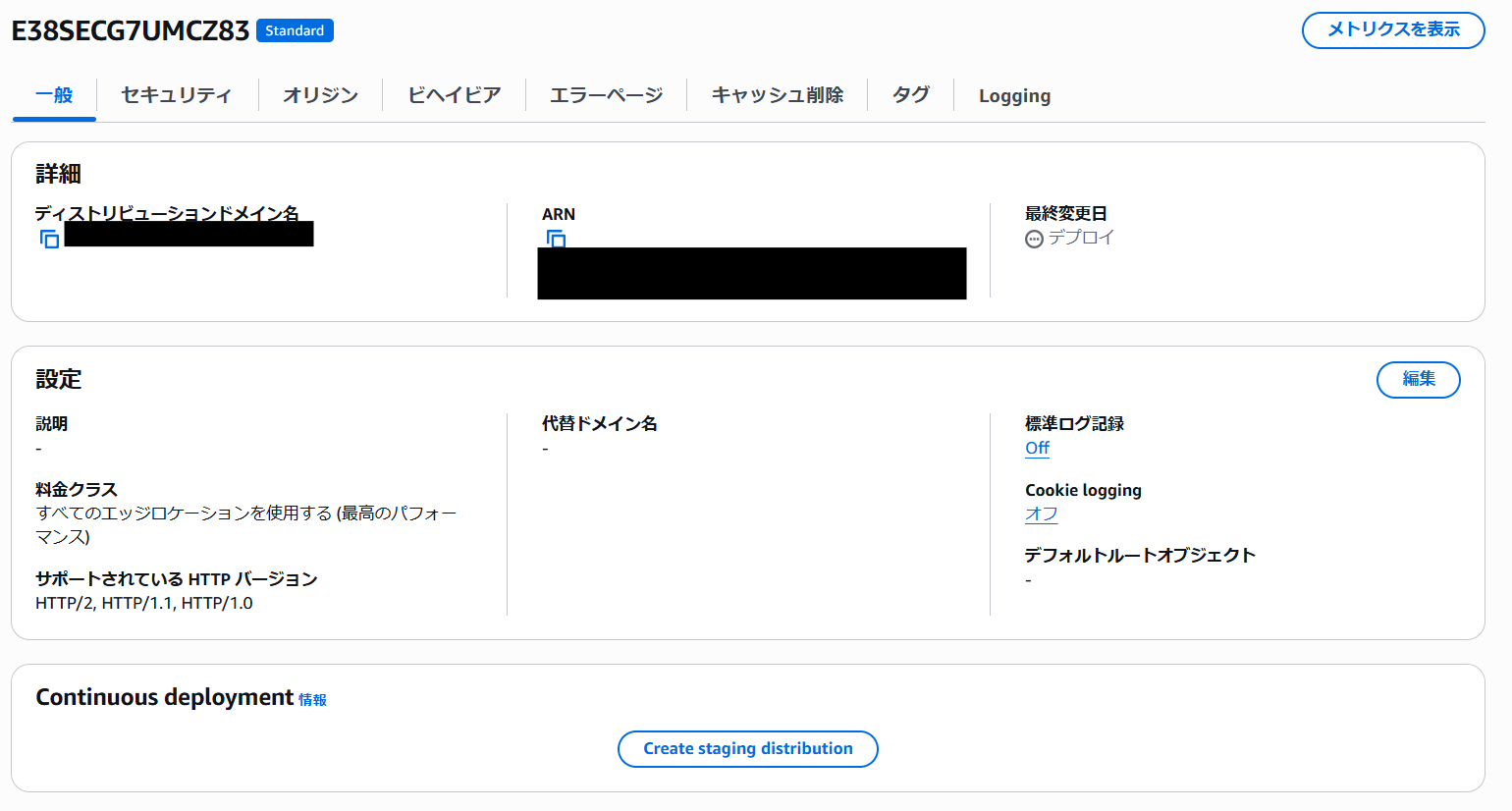Click the 説明 label
This screenshot has width=1512, height=811.
[51, 424]
